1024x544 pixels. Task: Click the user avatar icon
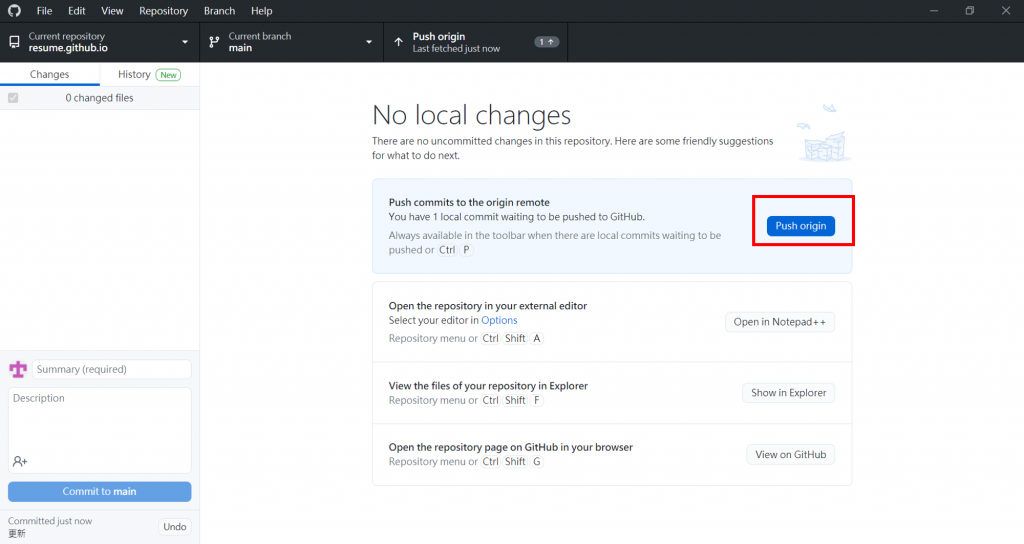18,369
